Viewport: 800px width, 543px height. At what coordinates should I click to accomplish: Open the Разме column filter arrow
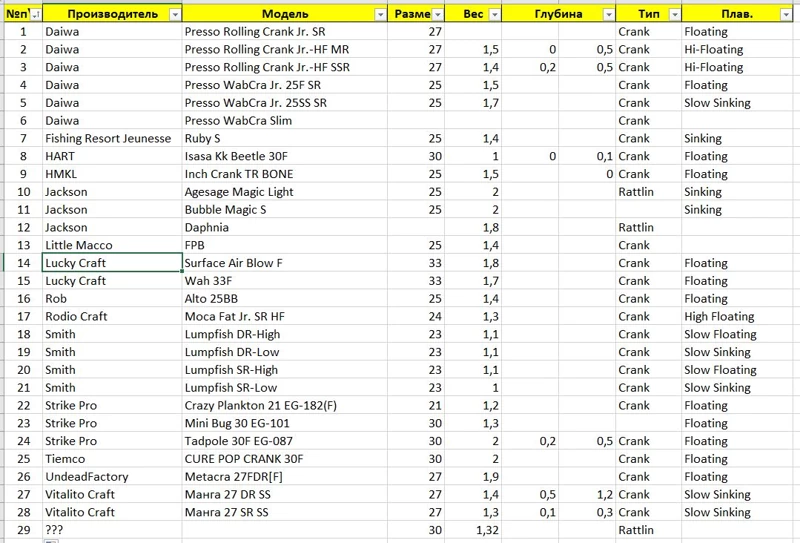[437, 15]
